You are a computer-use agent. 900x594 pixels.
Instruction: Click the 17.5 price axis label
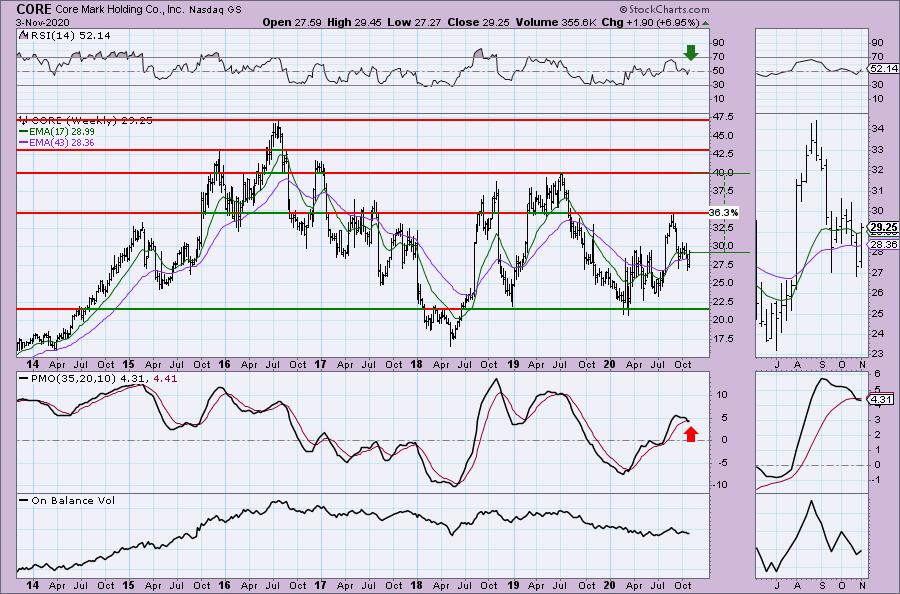point(721,339)
